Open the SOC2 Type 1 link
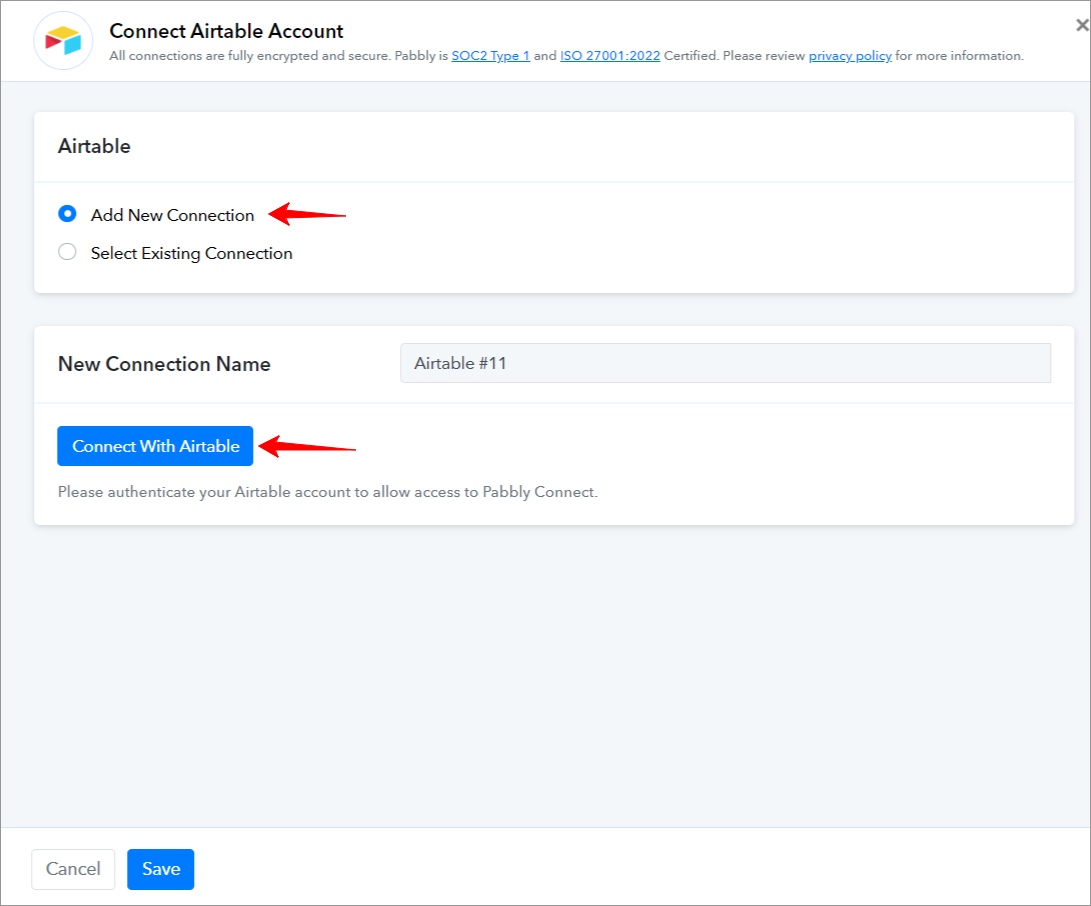This screenshot has width=1091, height=906. pos(491,56)
